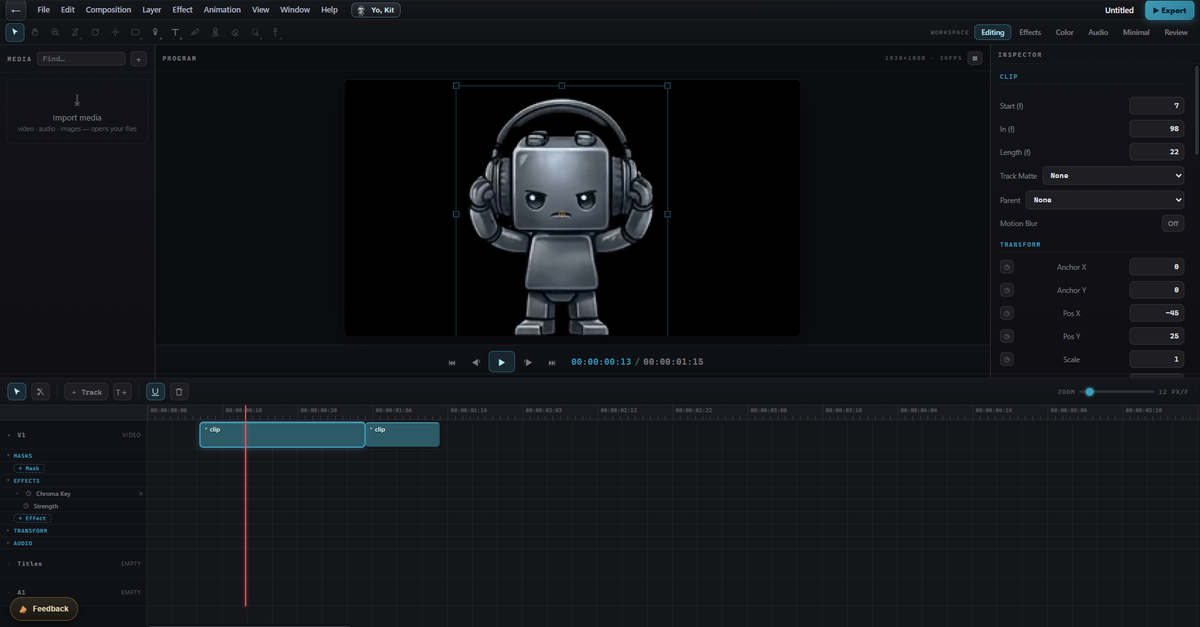Collapse the V1 video track
This screenshot has height=627, width=1200.
coord(9,435)
